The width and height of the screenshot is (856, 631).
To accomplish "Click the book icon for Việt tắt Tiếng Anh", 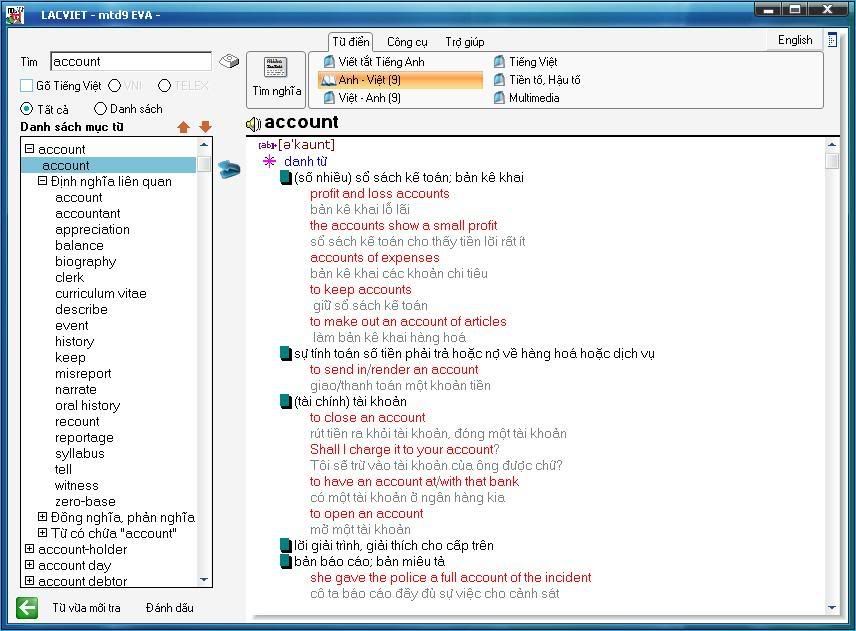I will click(329, 62).
